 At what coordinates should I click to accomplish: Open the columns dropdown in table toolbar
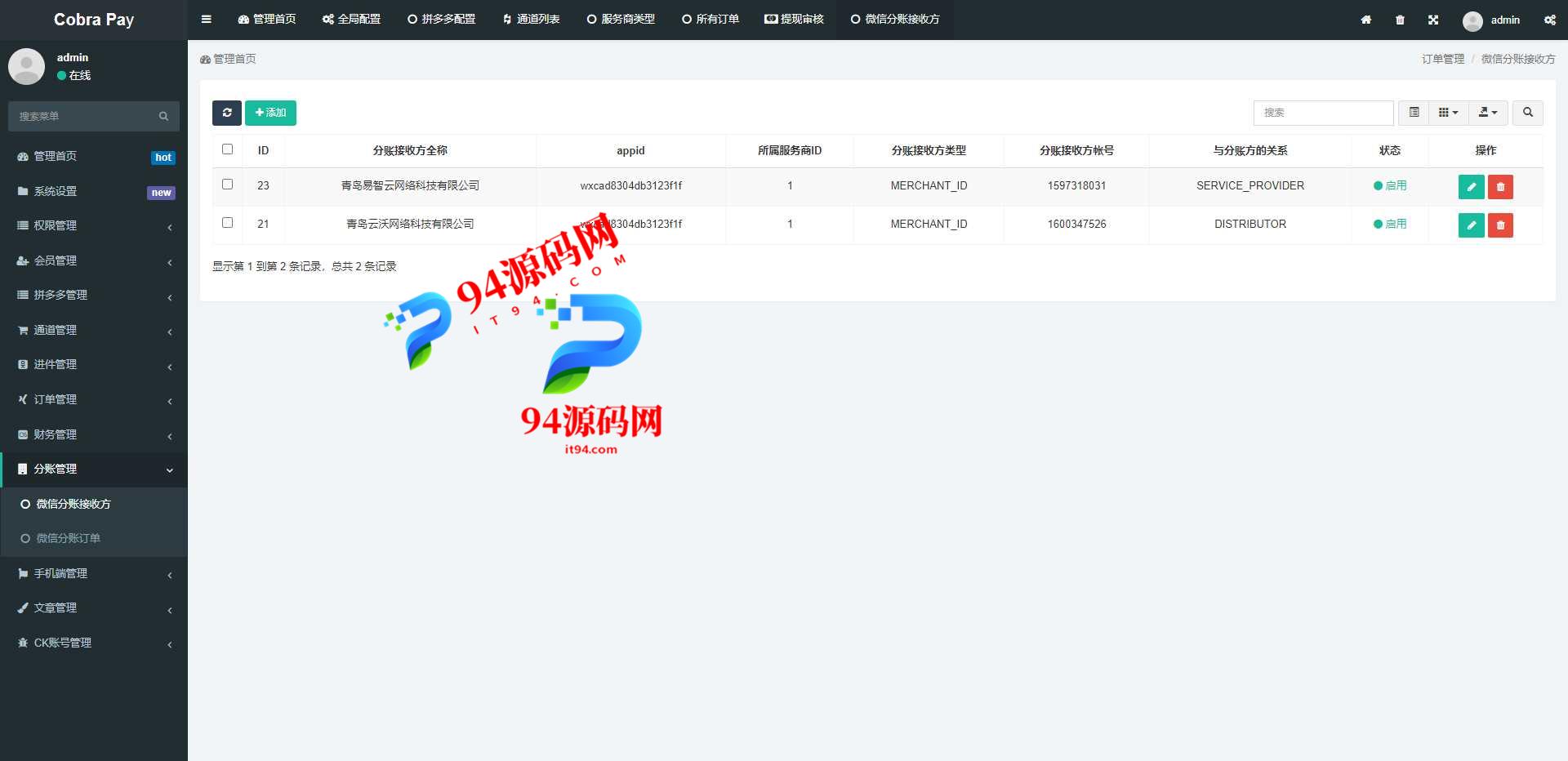1448,113
